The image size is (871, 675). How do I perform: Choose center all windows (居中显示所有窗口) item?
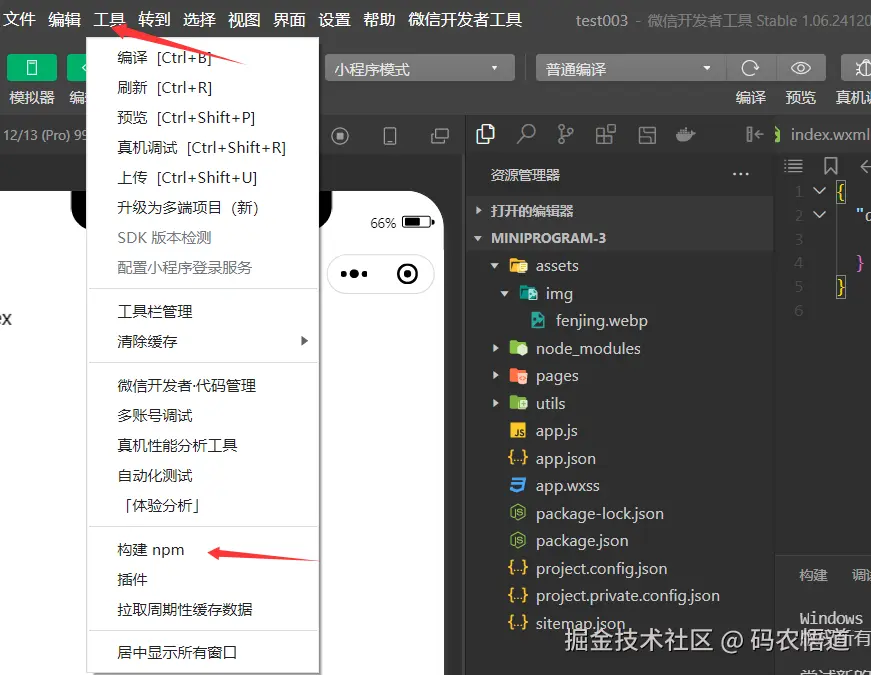click(x=203, y=652)
